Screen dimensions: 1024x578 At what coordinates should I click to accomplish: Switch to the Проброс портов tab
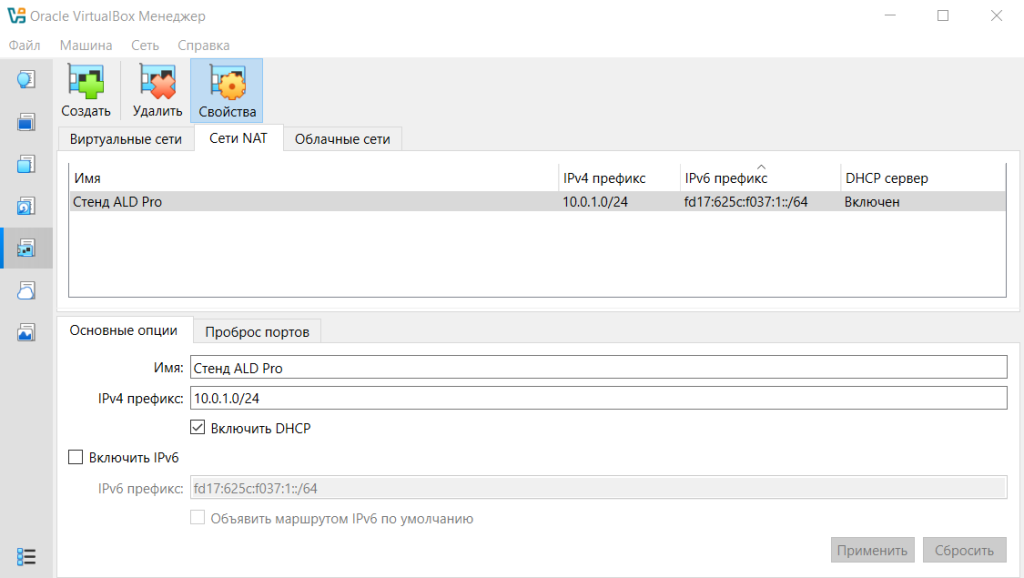click(x=257, y=331)
